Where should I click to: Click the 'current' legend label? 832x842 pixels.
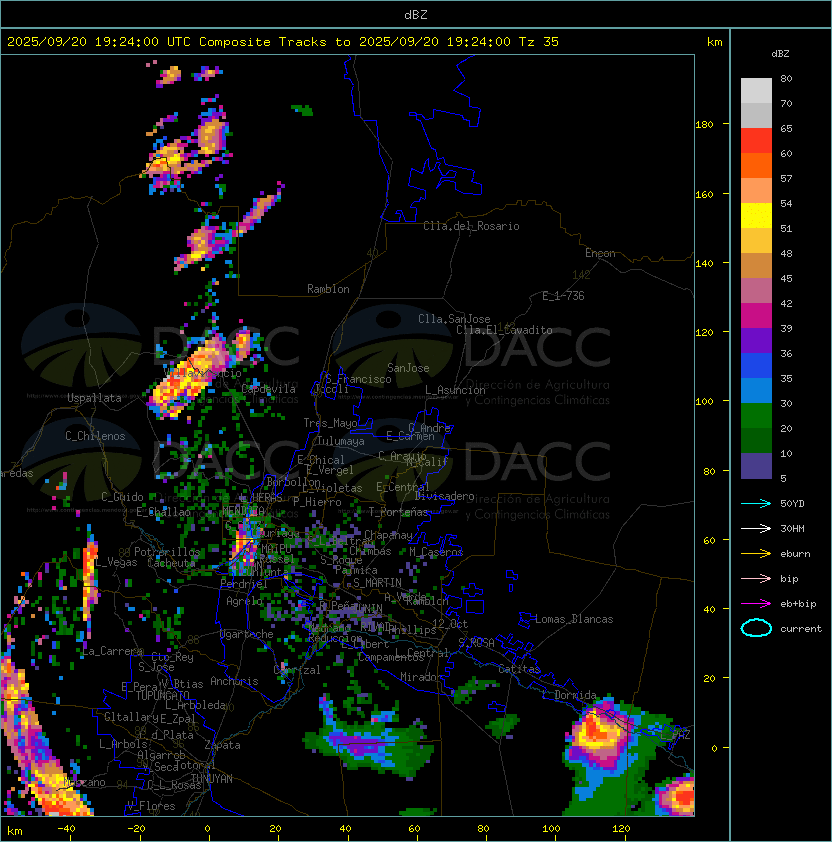(801, 629)
